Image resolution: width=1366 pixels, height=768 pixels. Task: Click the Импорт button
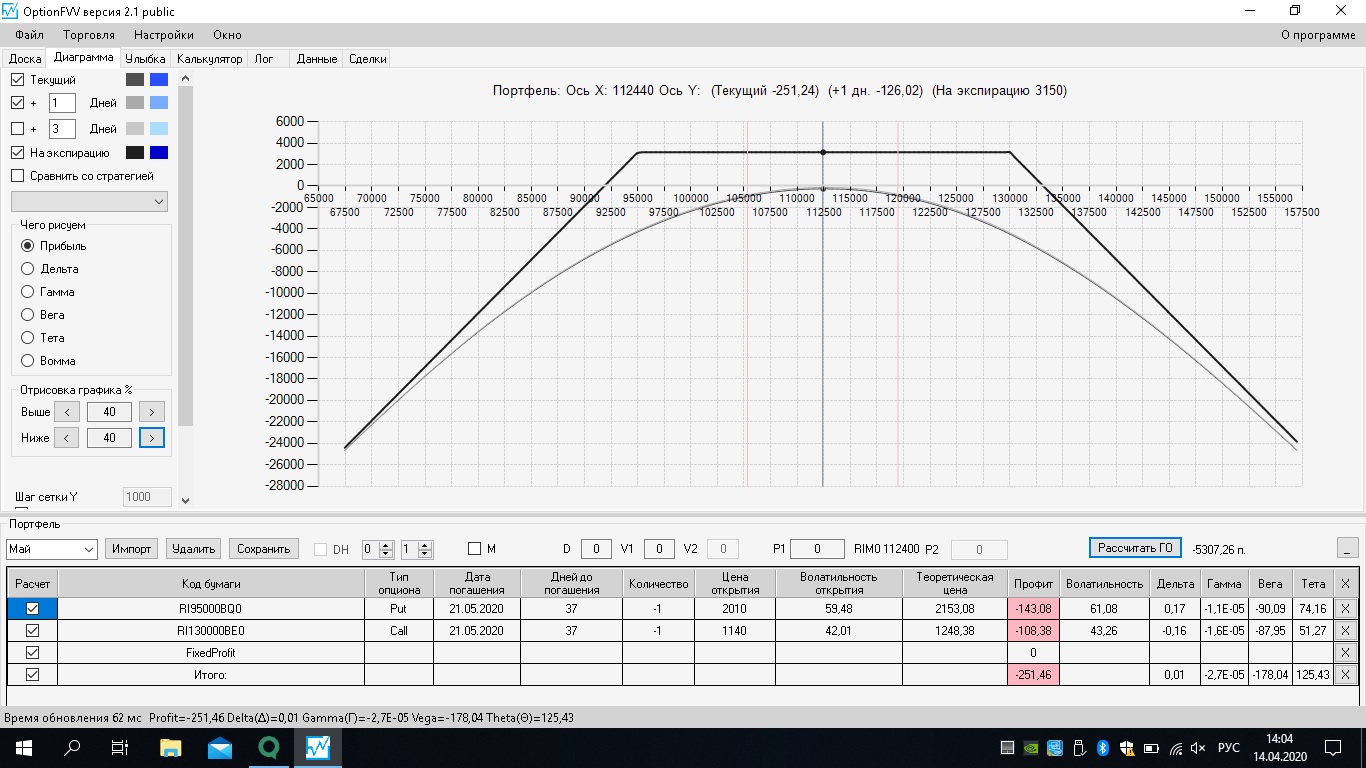132,549
